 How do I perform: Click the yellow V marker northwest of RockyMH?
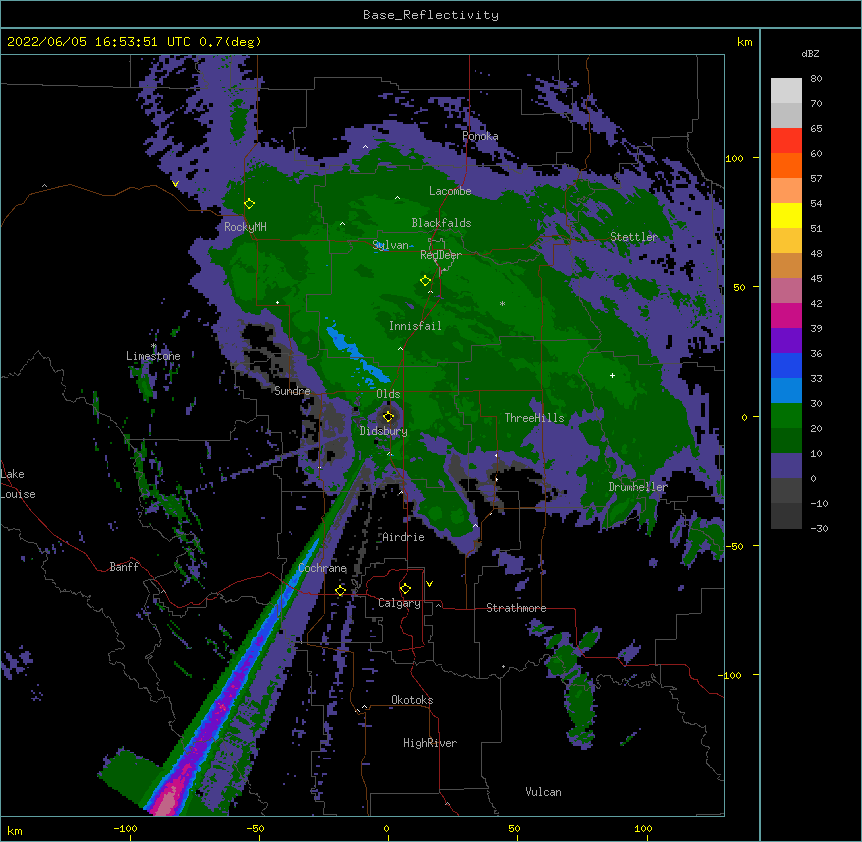pyautogui.click(x=175, y=184)
